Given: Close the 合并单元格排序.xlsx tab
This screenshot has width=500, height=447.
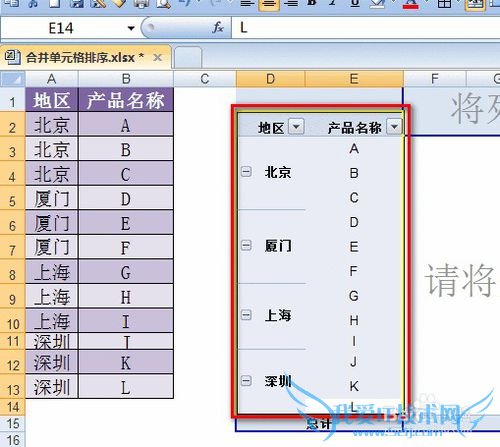Looking at the screenshot, I should click(x=157, y=58).
